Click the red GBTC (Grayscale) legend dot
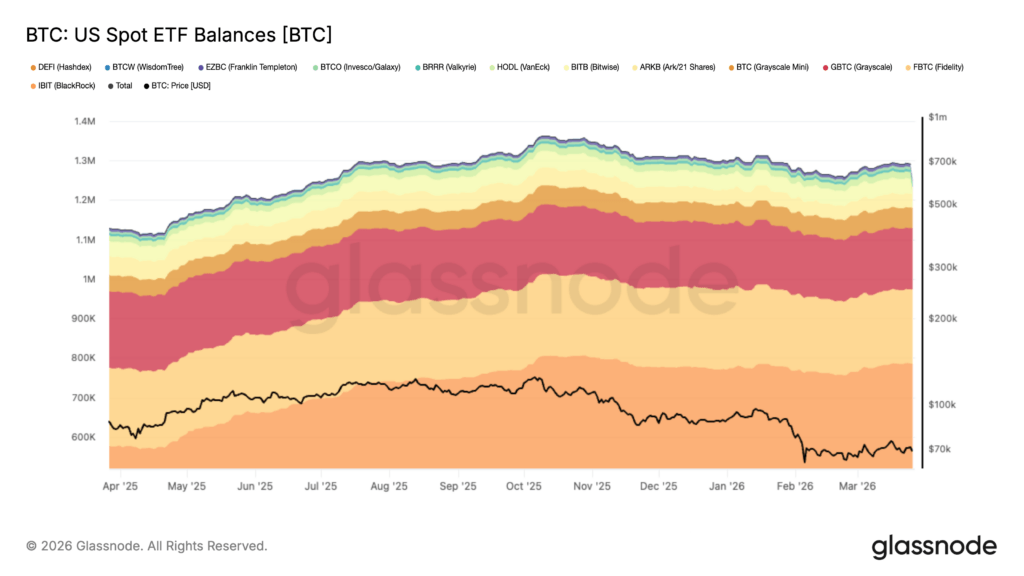This screenshot has width=1024, height=576. (x=825, y=67)
